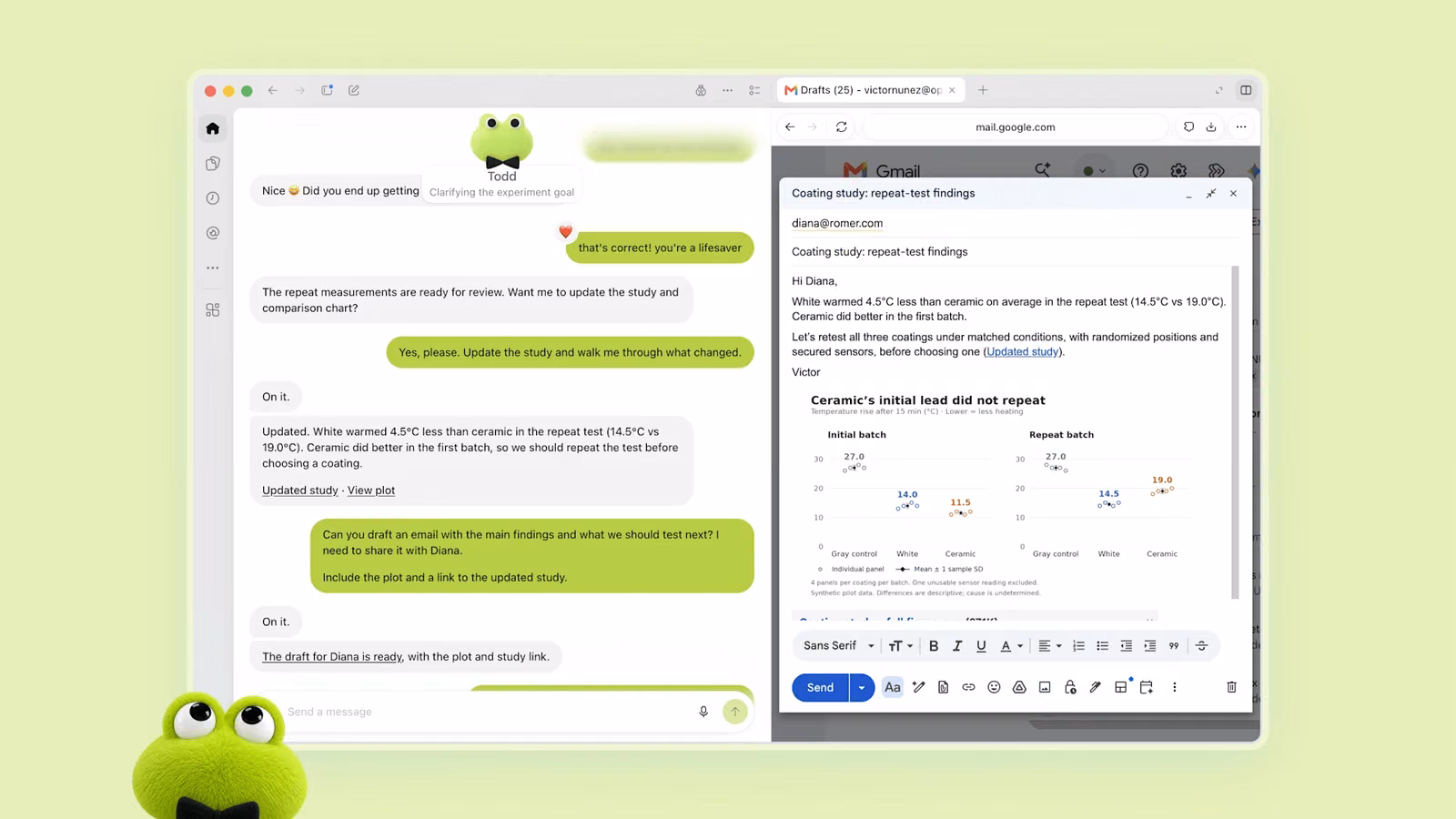Open the apps grid icon in sidebar
The image size is (1456, 819).
(x=212, y=310)
